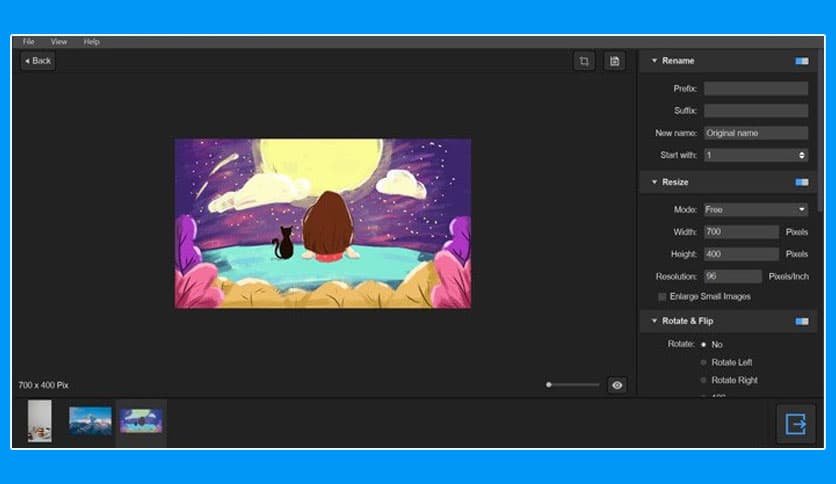Screen dimensions: 836x484
Task: Collapse the Resize section
Action: coord(654,182)
